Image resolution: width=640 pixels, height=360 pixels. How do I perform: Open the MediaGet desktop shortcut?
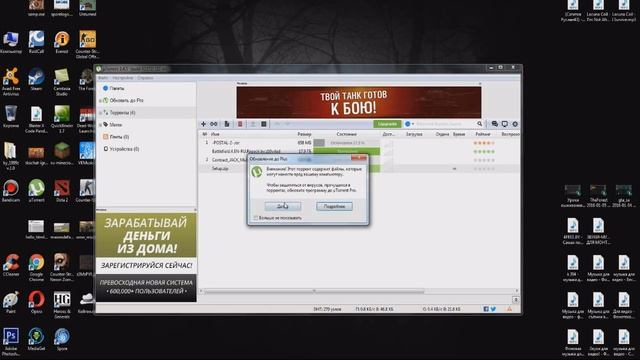click(x=36, y=340)
